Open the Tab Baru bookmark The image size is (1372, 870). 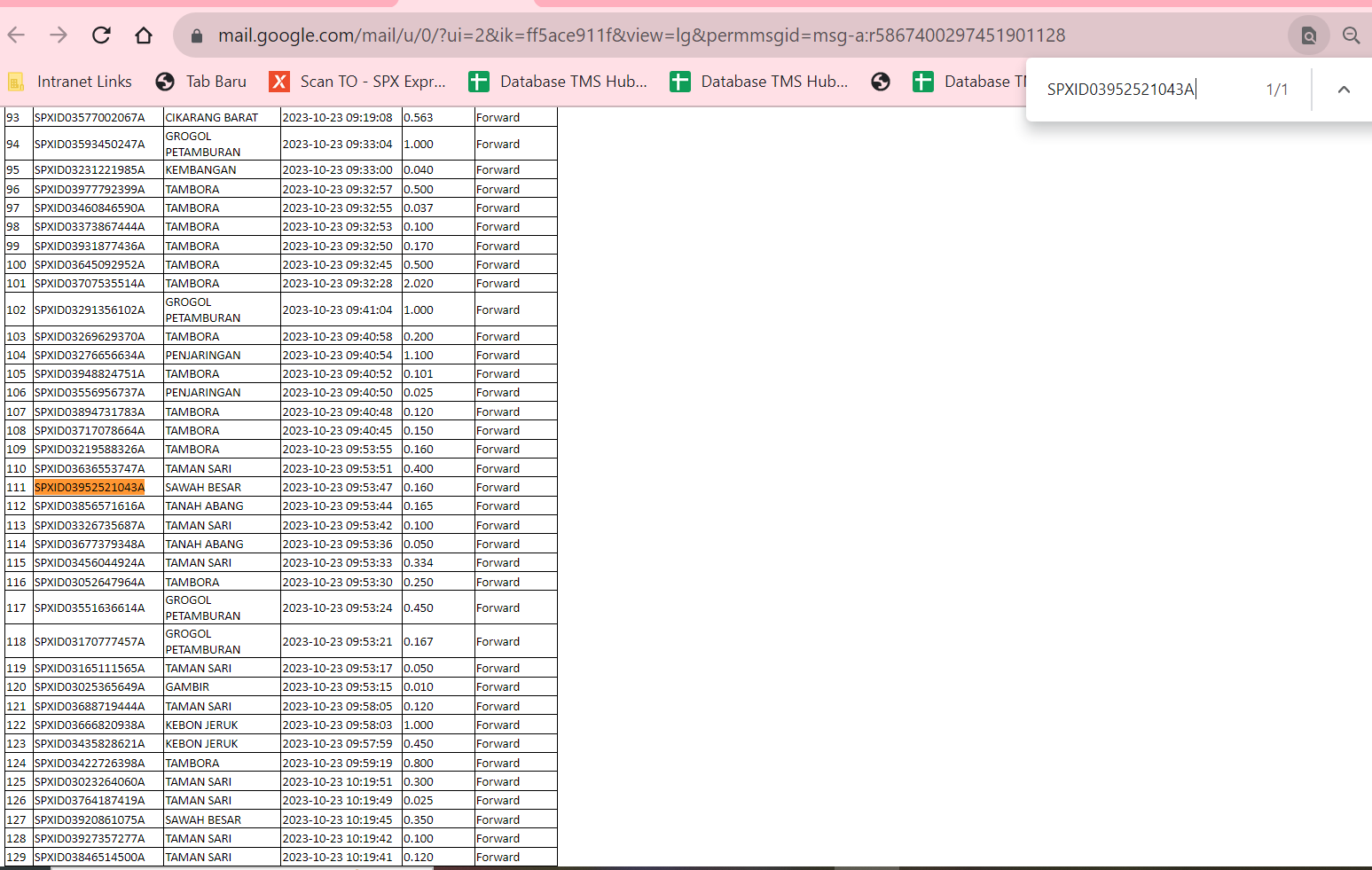(201, 82)
